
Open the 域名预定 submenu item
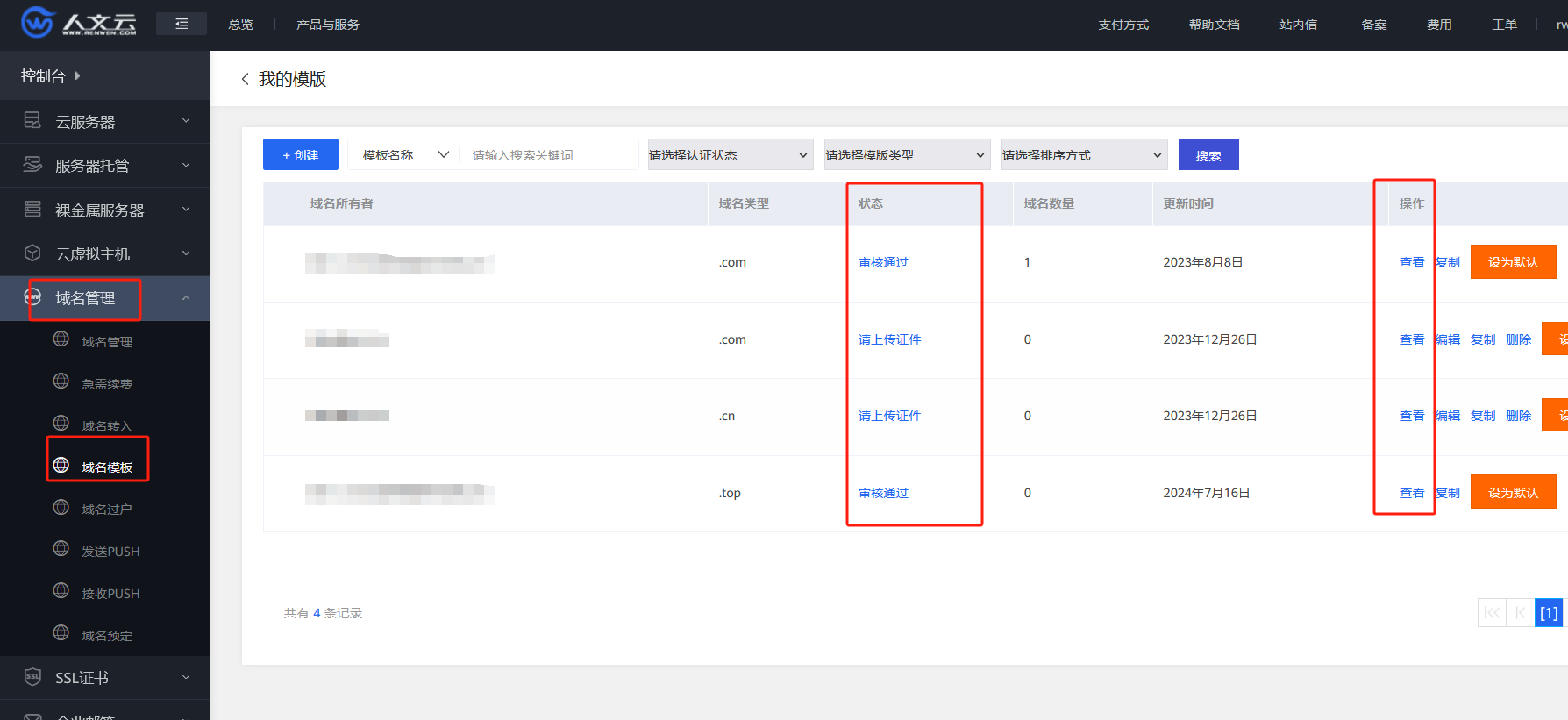107,636
